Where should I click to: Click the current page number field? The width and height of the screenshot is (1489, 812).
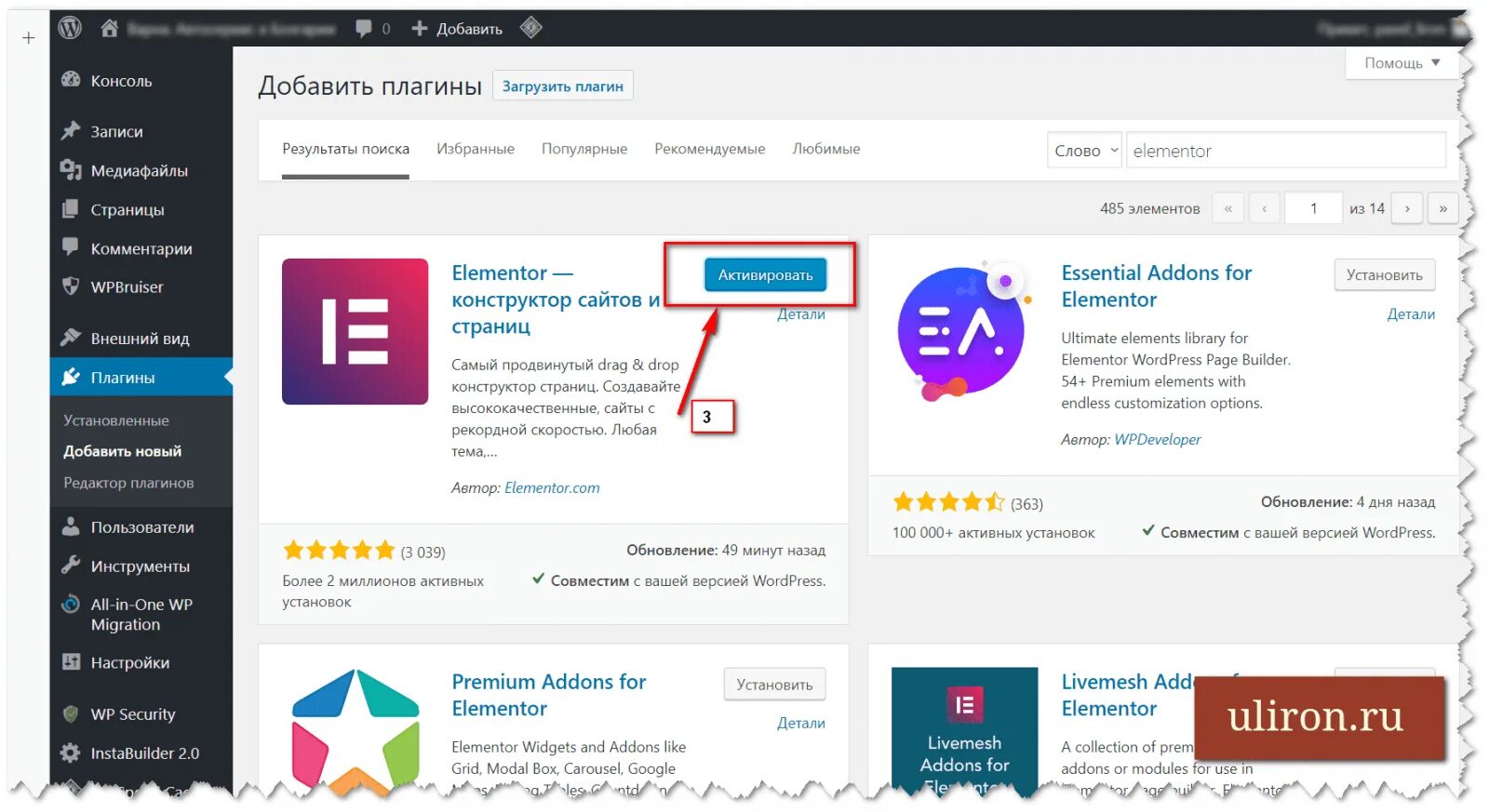point(1313,208)
